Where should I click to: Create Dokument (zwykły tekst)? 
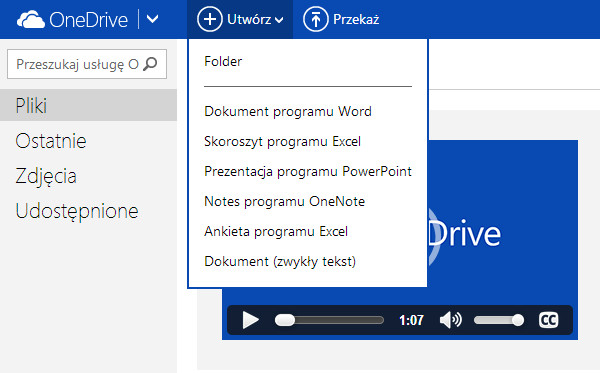coord(280,261)
